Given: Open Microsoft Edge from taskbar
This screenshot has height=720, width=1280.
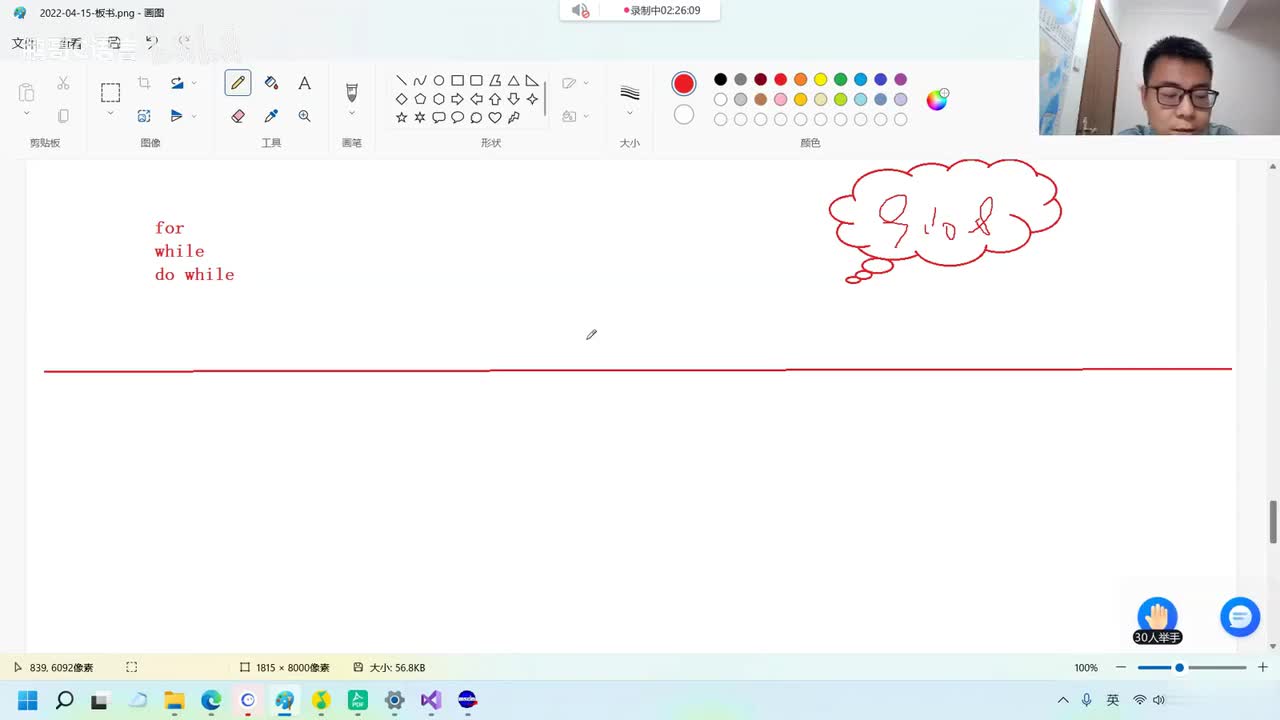Looking at the screenshot, I should (211, 700).
